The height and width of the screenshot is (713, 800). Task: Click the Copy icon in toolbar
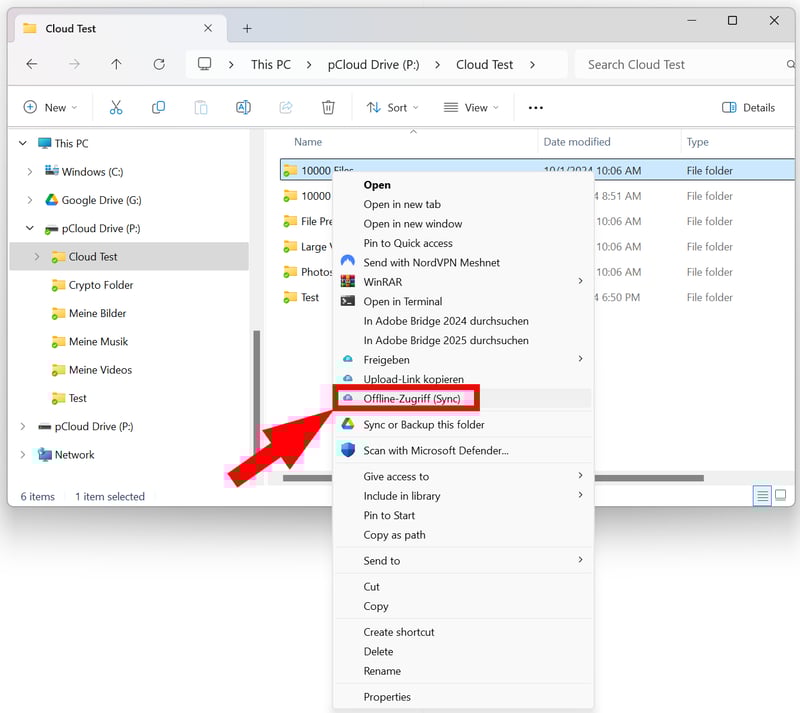coord(158,107)
